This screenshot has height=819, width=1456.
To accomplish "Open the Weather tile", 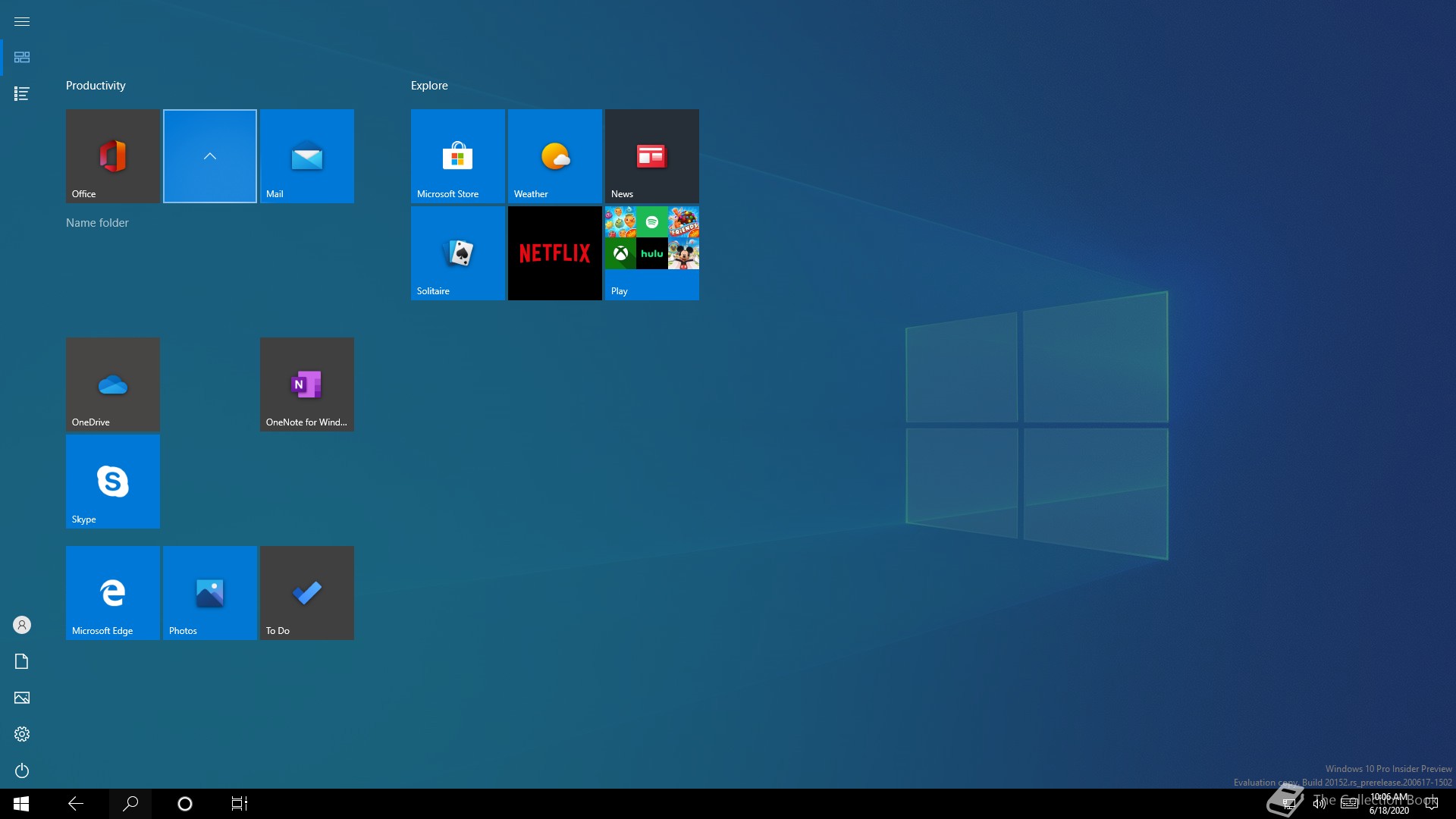I will (x=555, y=156).
